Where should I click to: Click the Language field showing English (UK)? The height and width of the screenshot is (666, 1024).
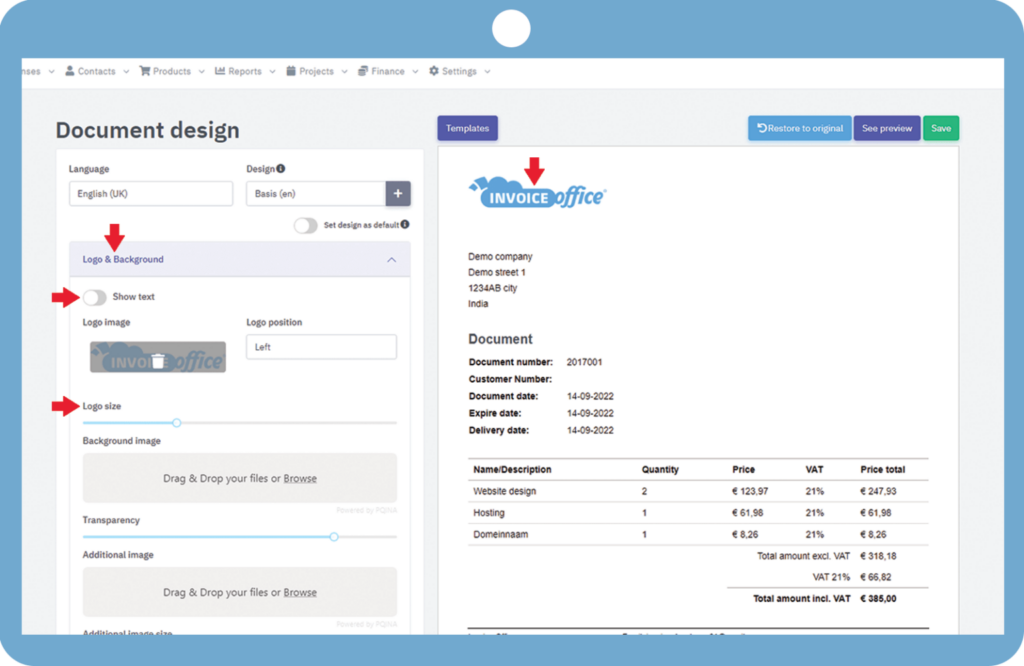coord(150,194)
